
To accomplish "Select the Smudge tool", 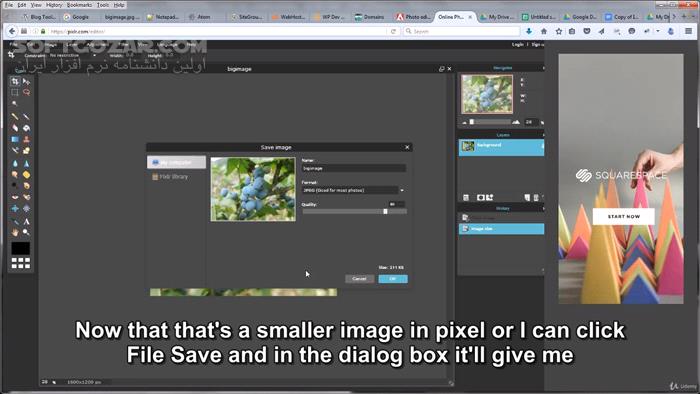I will [15, 174].
